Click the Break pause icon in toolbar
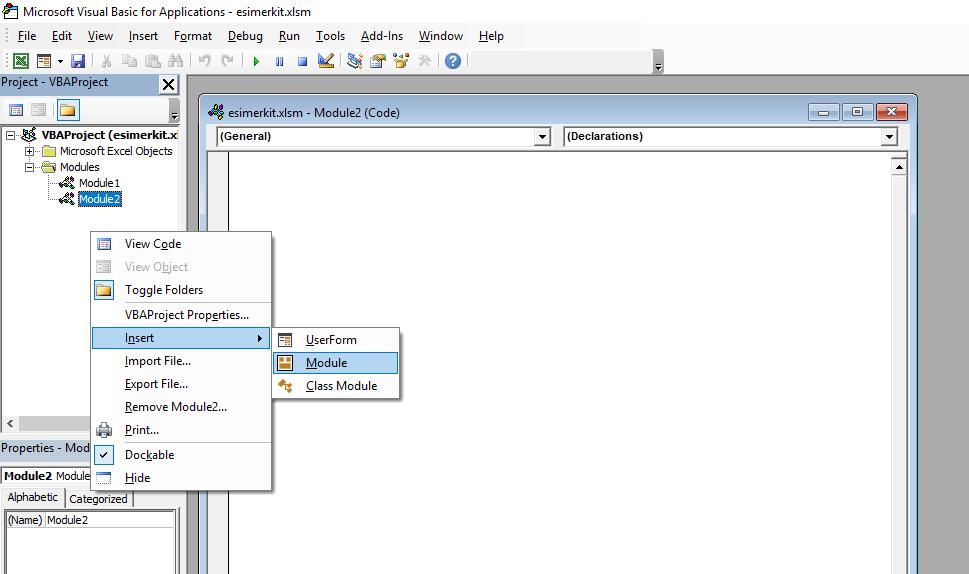Image resolution: width=969 pixels, height=574 pixels. (x=279, y=61)
